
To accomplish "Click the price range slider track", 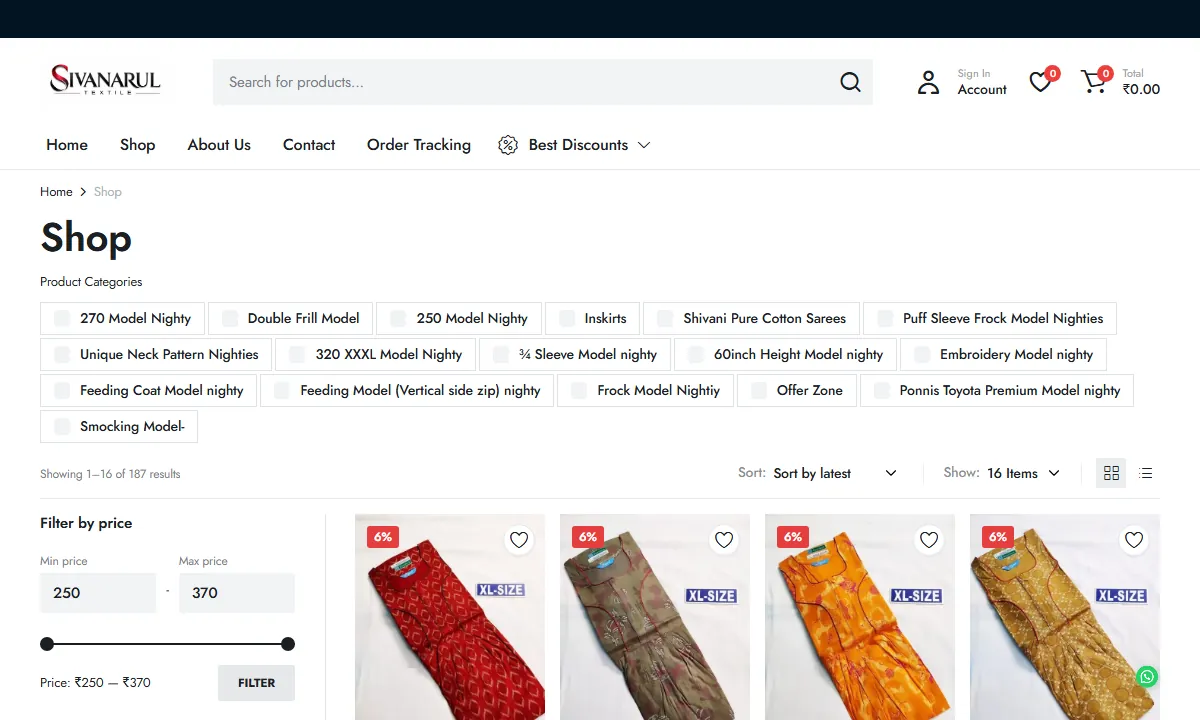I will (167, 644).
